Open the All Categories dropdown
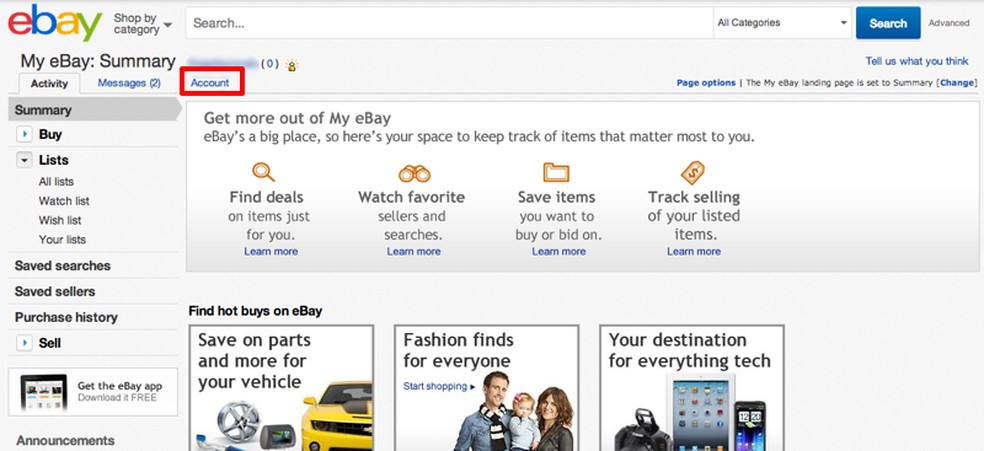984x451 pixels. tap(780, 23)
